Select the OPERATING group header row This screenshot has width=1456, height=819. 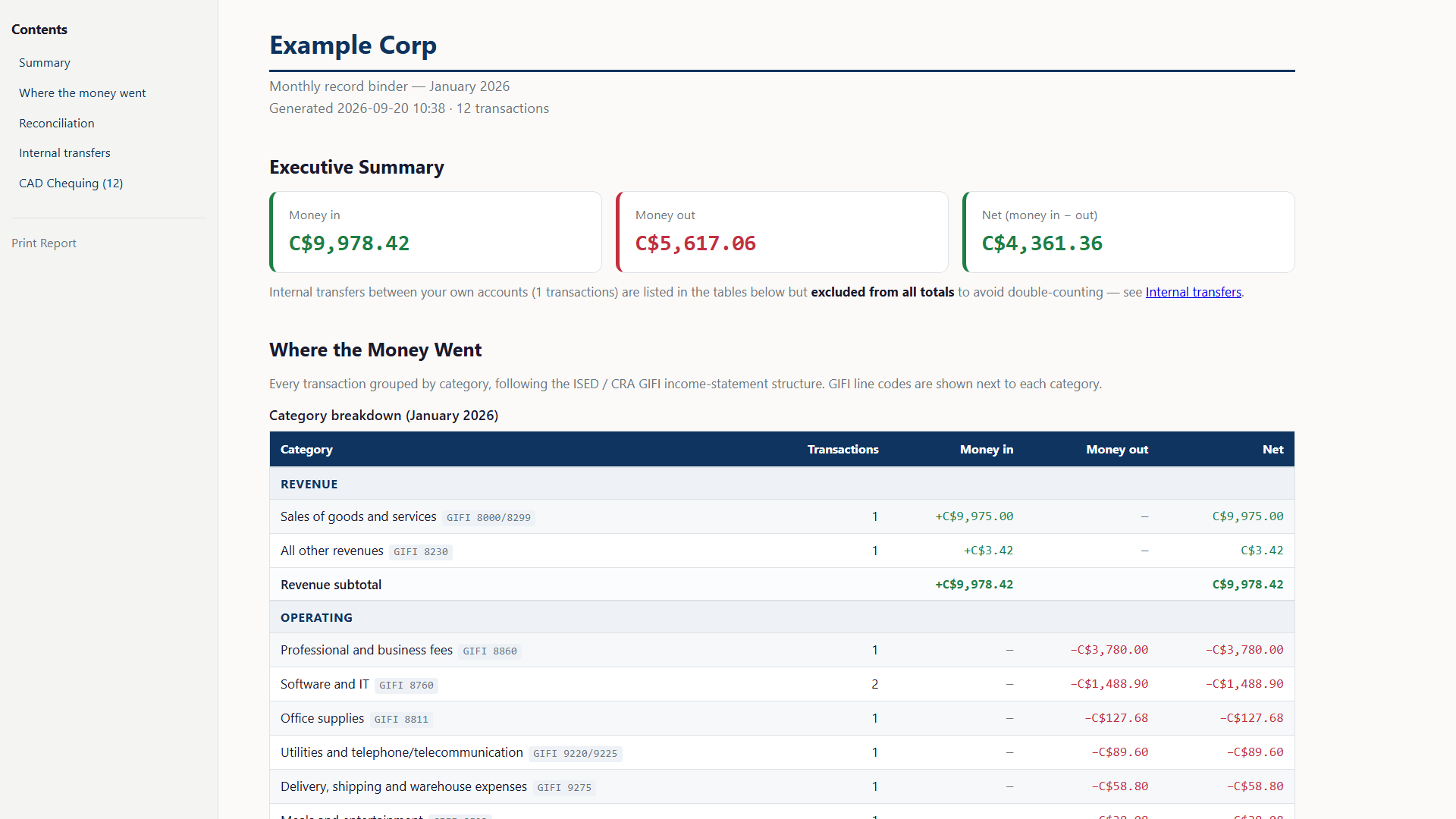[x=782, y=617]
